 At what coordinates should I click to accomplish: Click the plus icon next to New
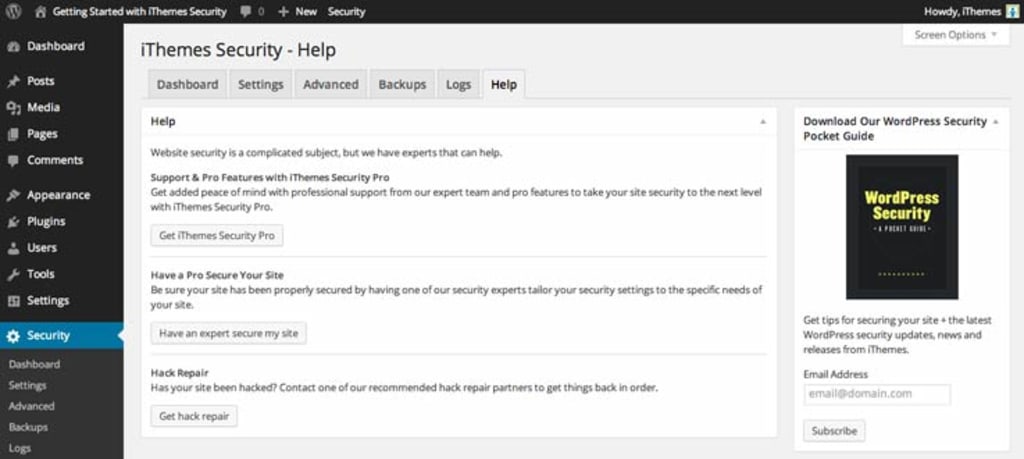click(x=283, y=12)
